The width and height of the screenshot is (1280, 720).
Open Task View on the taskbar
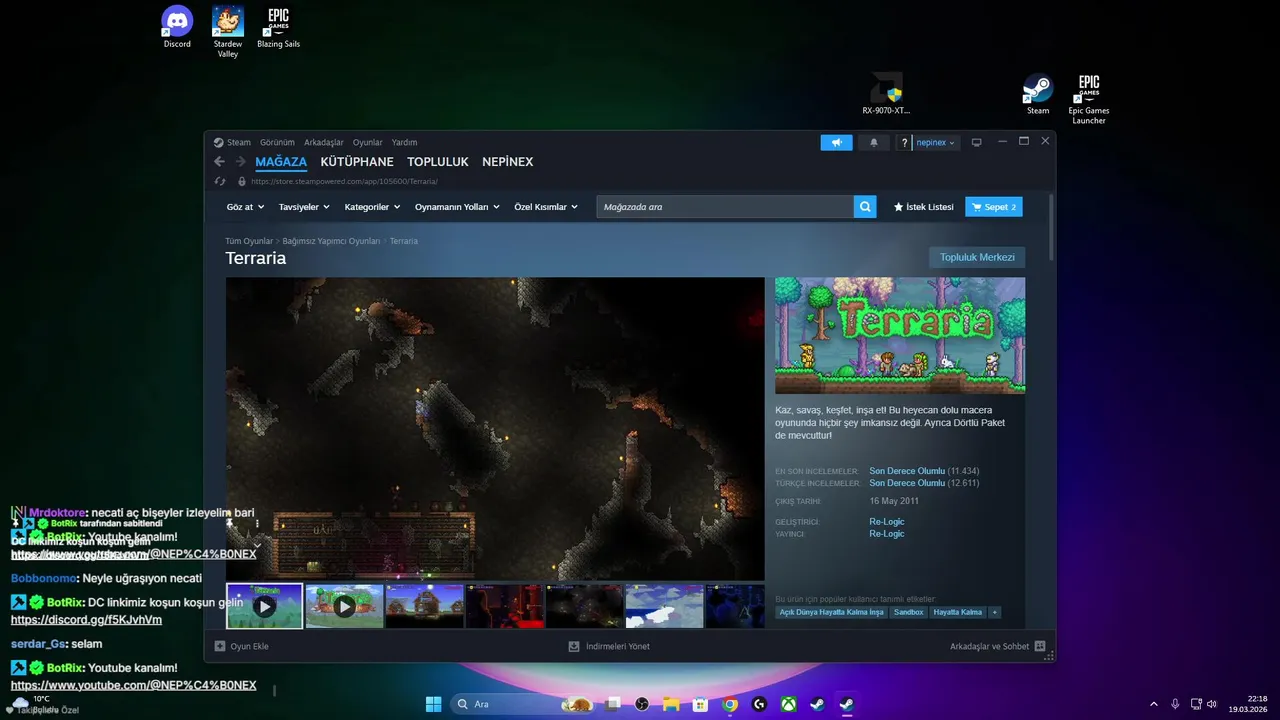point(614,704)
